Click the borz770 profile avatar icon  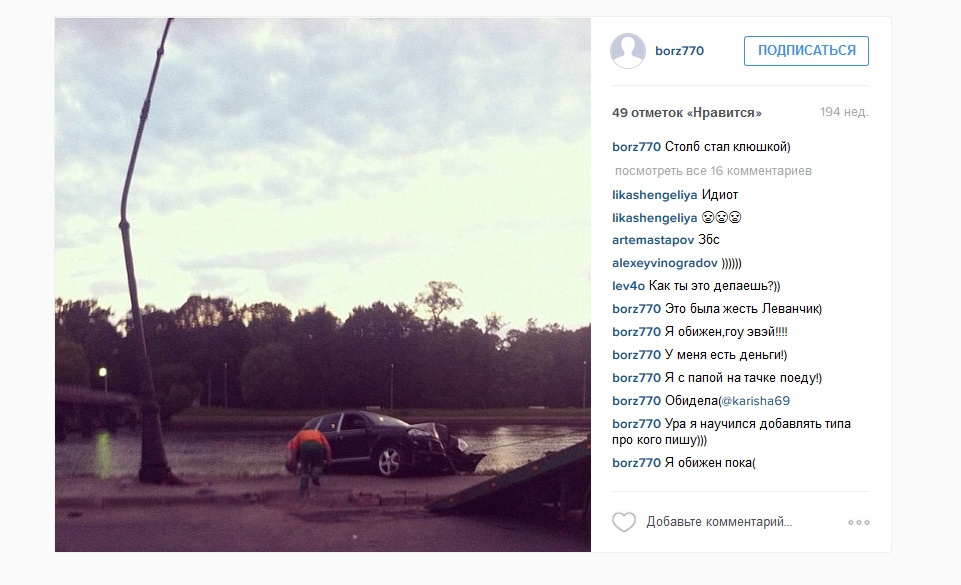(x=628, y=50)
